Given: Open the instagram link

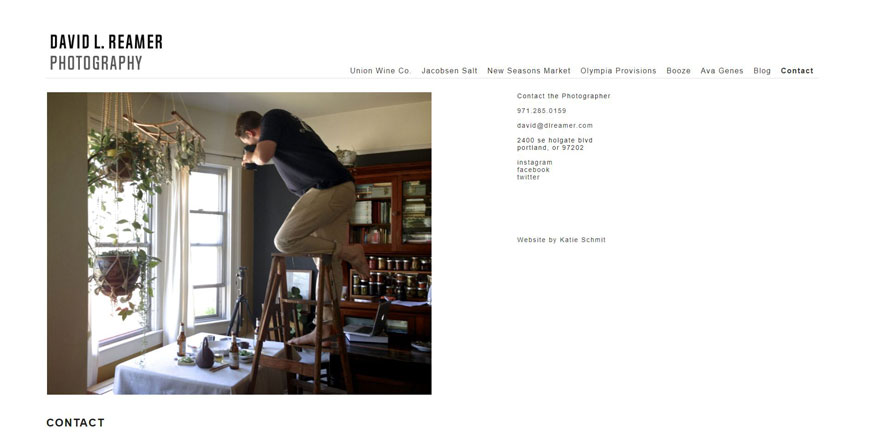Looking at the screenshot, I should tap(534, 163).
